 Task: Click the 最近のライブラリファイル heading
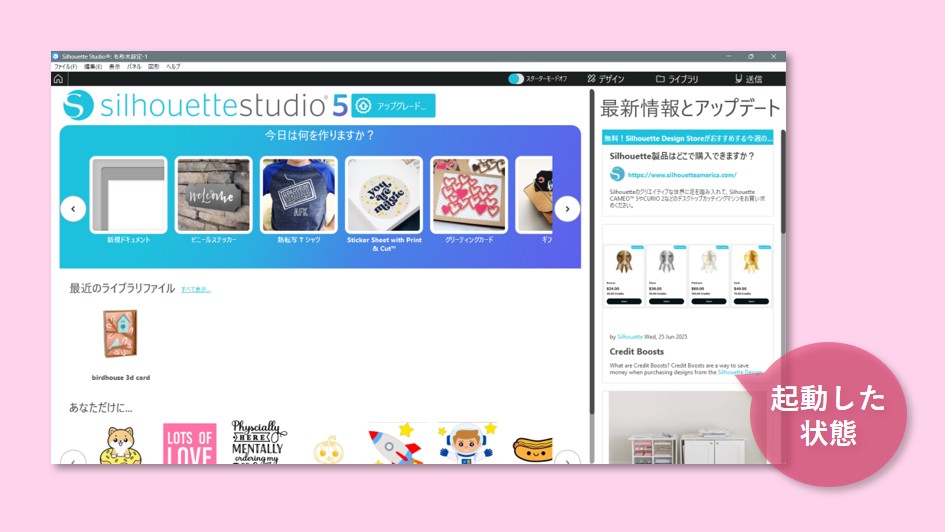pos(122,288)
